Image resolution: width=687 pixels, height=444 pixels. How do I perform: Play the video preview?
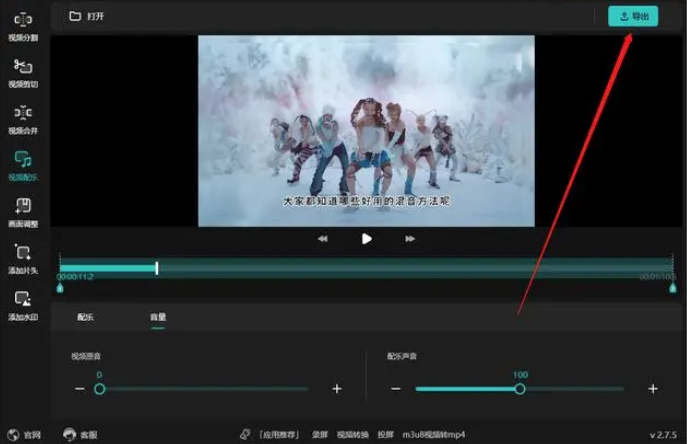coord(366,239)
